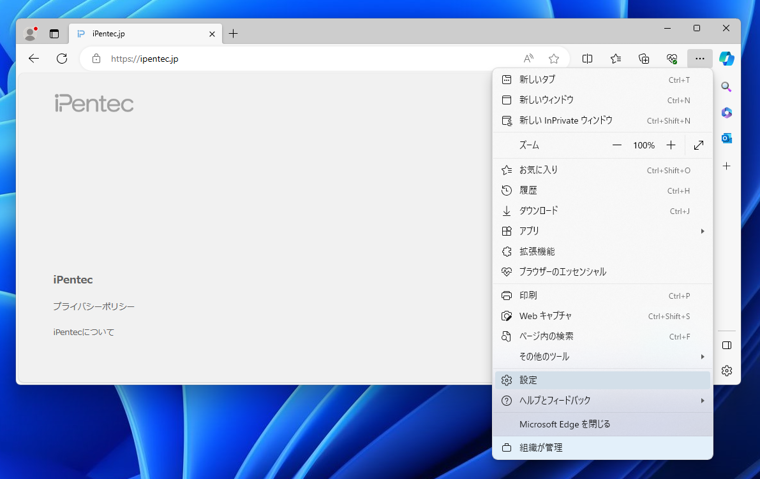This screenshot has width=760, height=479.
Task: Close the iPentec.jp tab
Action: tap(212, 34)
